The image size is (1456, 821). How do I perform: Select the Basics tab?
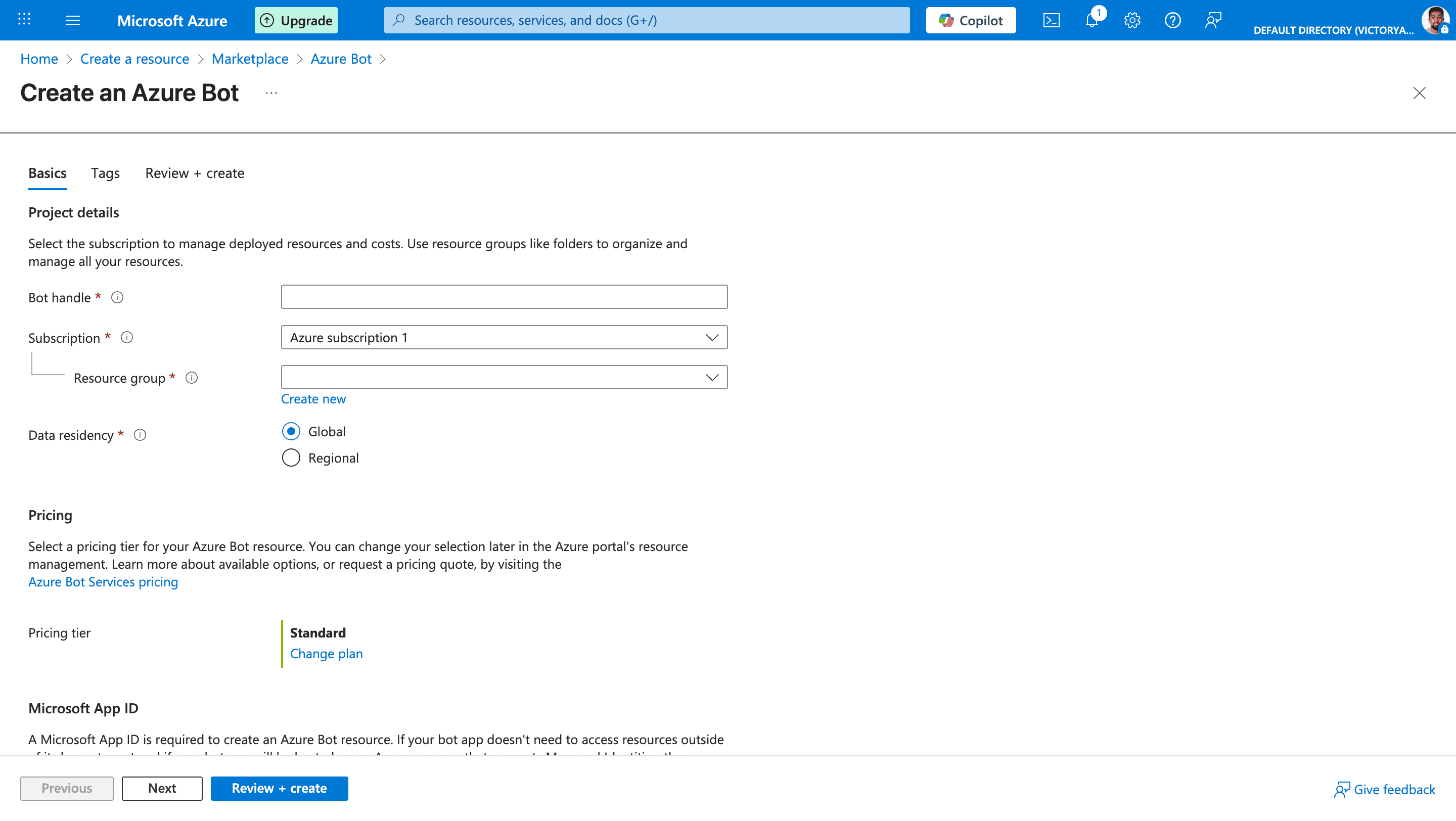pos(48,173)
